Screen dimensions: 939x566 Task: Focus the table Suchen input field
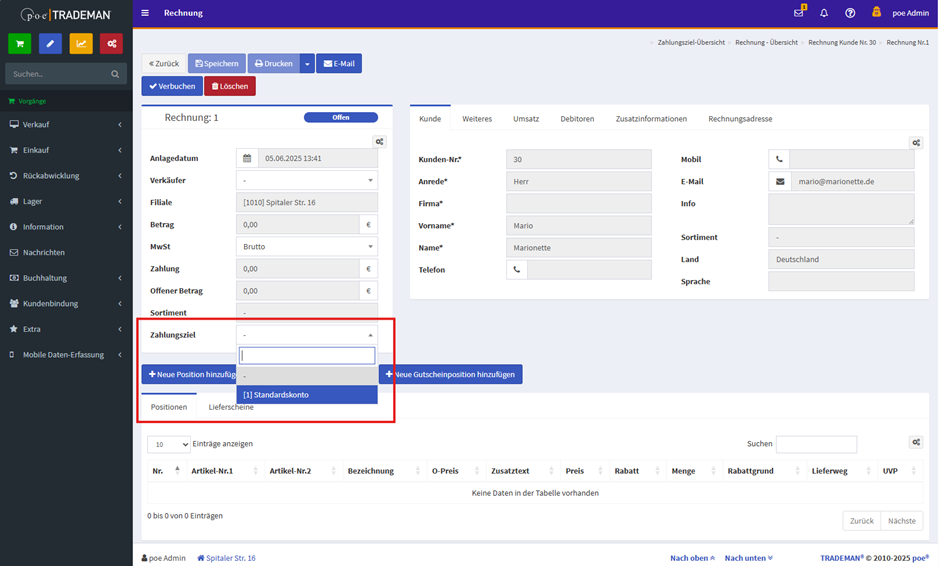coord(816,444)
